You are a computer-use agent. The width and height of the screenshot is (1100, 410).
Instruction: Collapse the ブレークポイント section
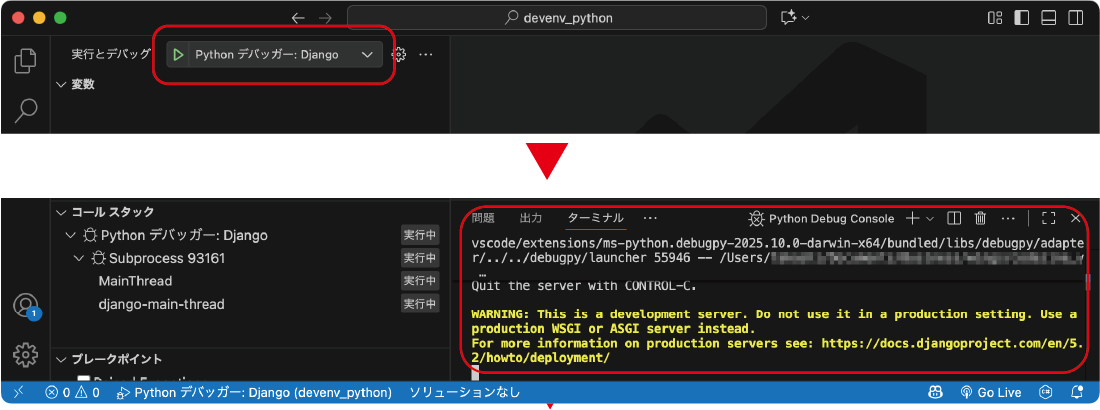62,359
